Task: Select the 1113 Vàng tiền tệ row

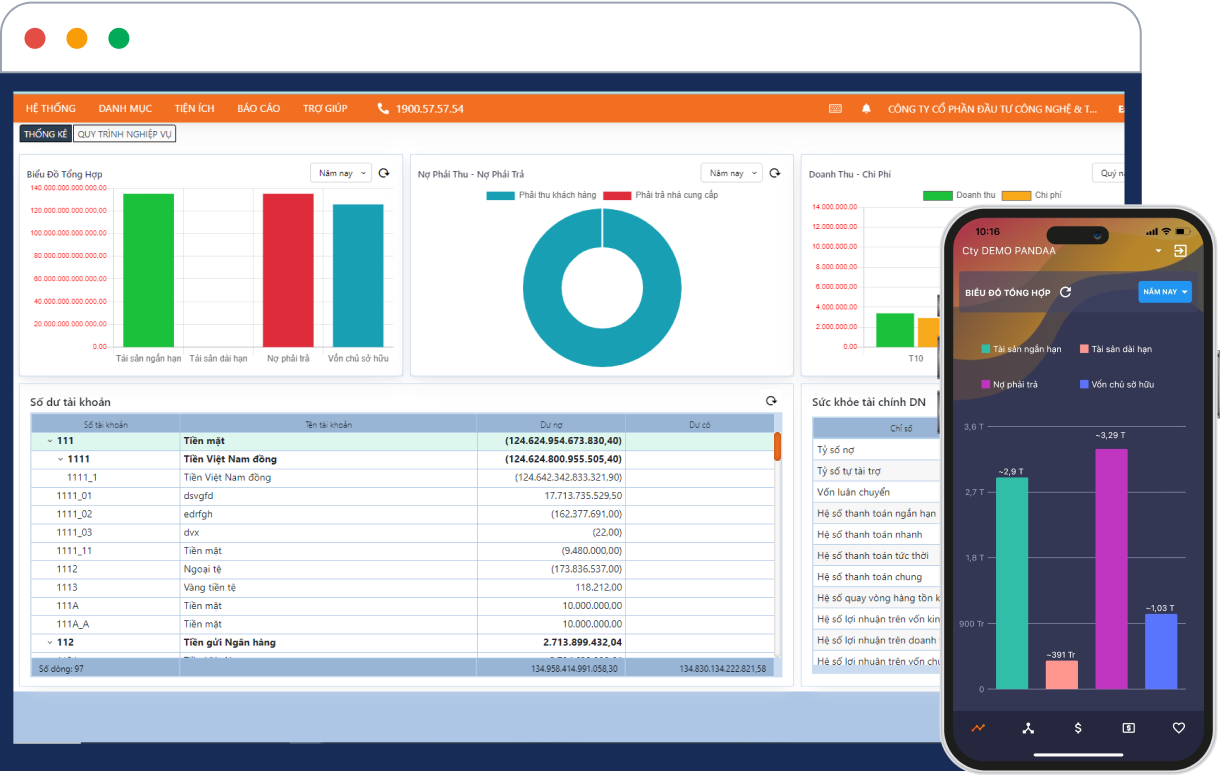Action: pos(403,587)
